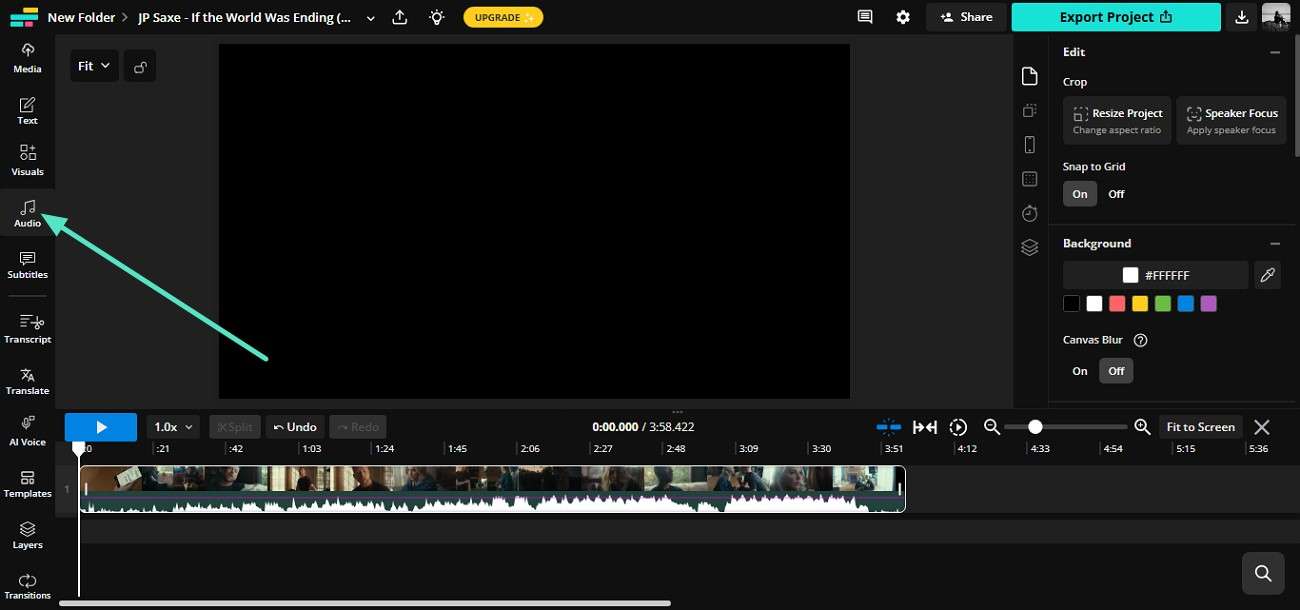
Task: Open the Transcript panel
Action: coord(27,329)
